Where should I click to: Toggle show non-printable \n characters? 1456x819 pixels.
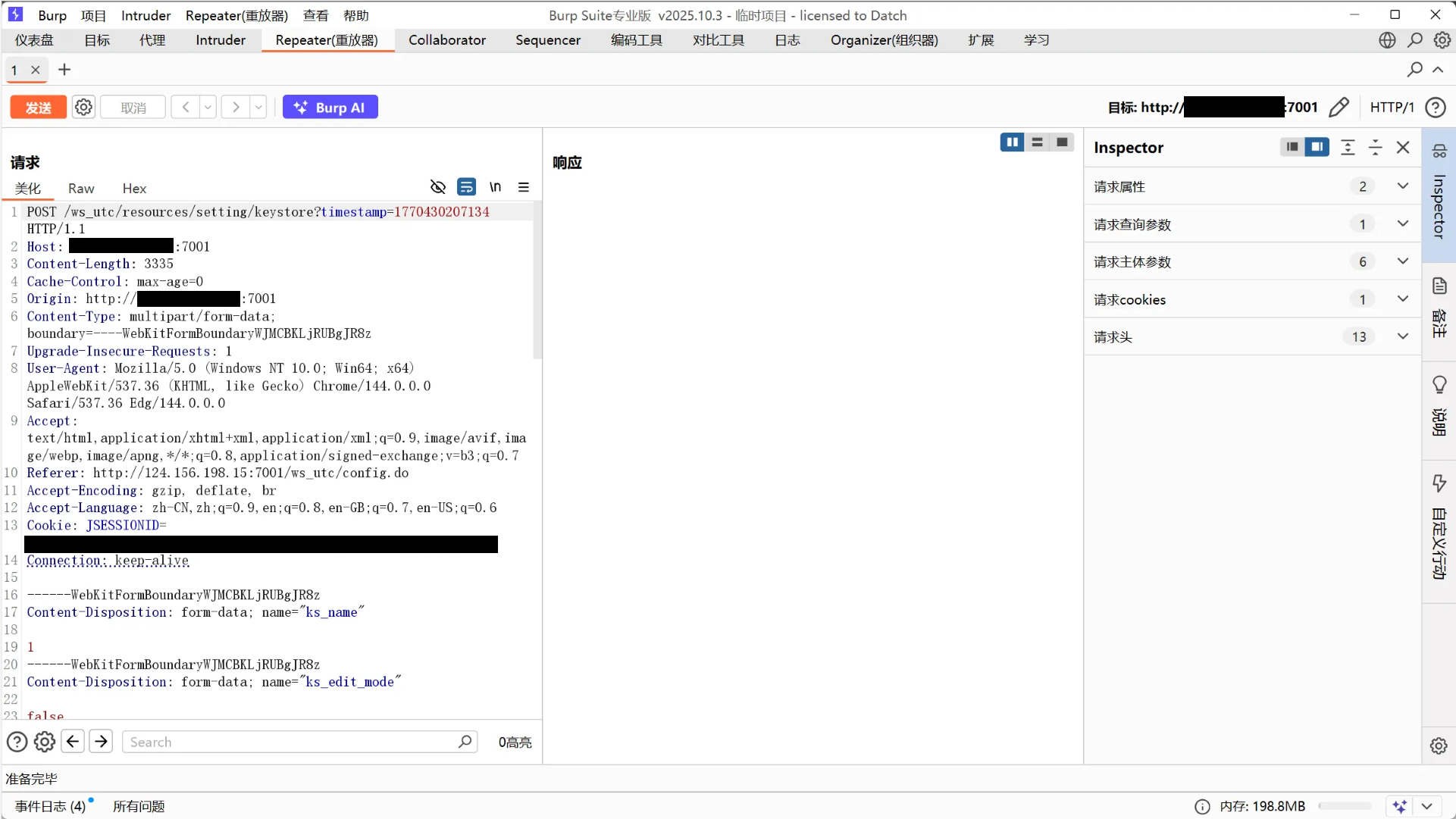point(495,187)
